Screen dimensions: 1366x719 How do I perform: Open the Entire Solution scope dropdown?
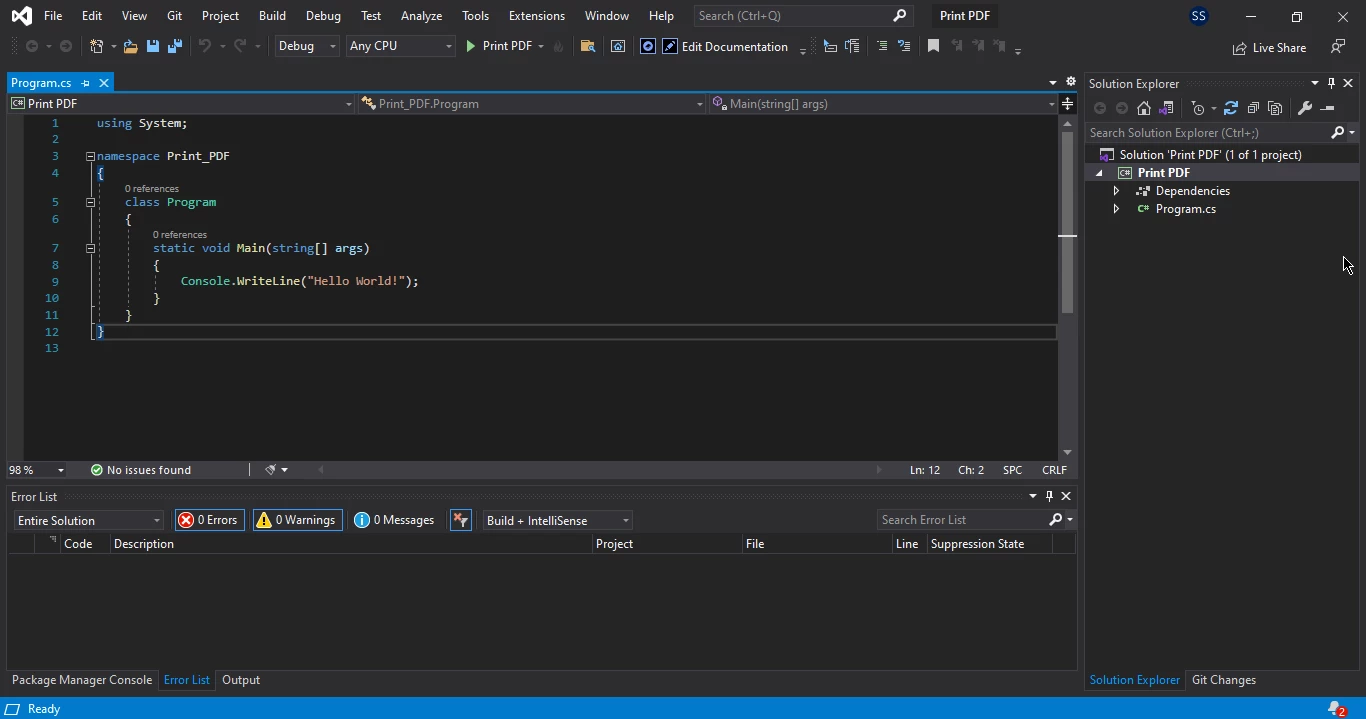[x=88, y=520]
